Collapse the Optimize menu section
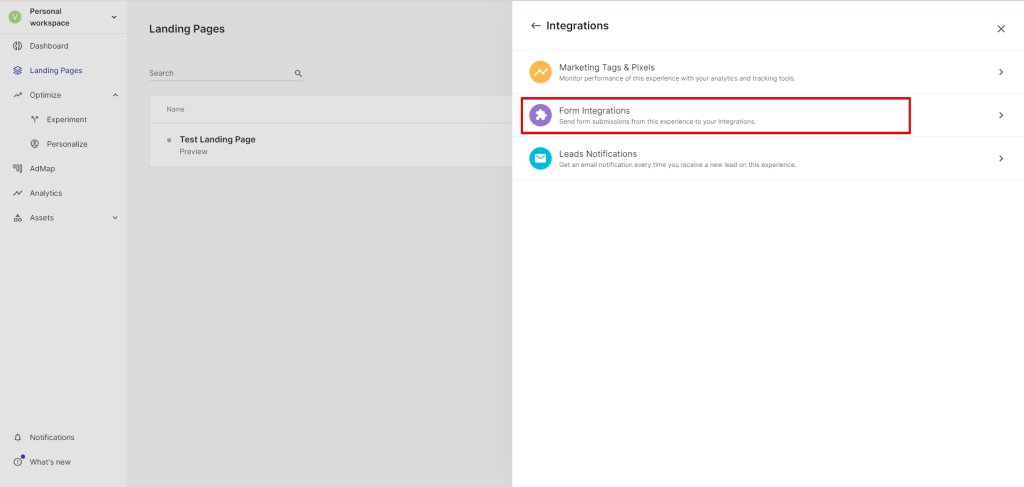Image resolution: width=1024 pixels, height=487 pixels. [x=115, y=95]
